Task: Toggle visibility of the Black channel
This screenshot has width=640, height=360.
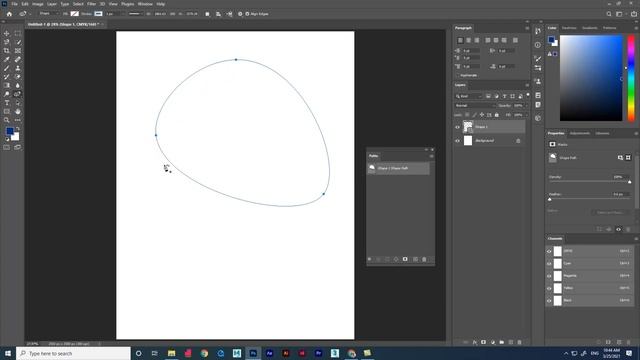Action: 549,300
